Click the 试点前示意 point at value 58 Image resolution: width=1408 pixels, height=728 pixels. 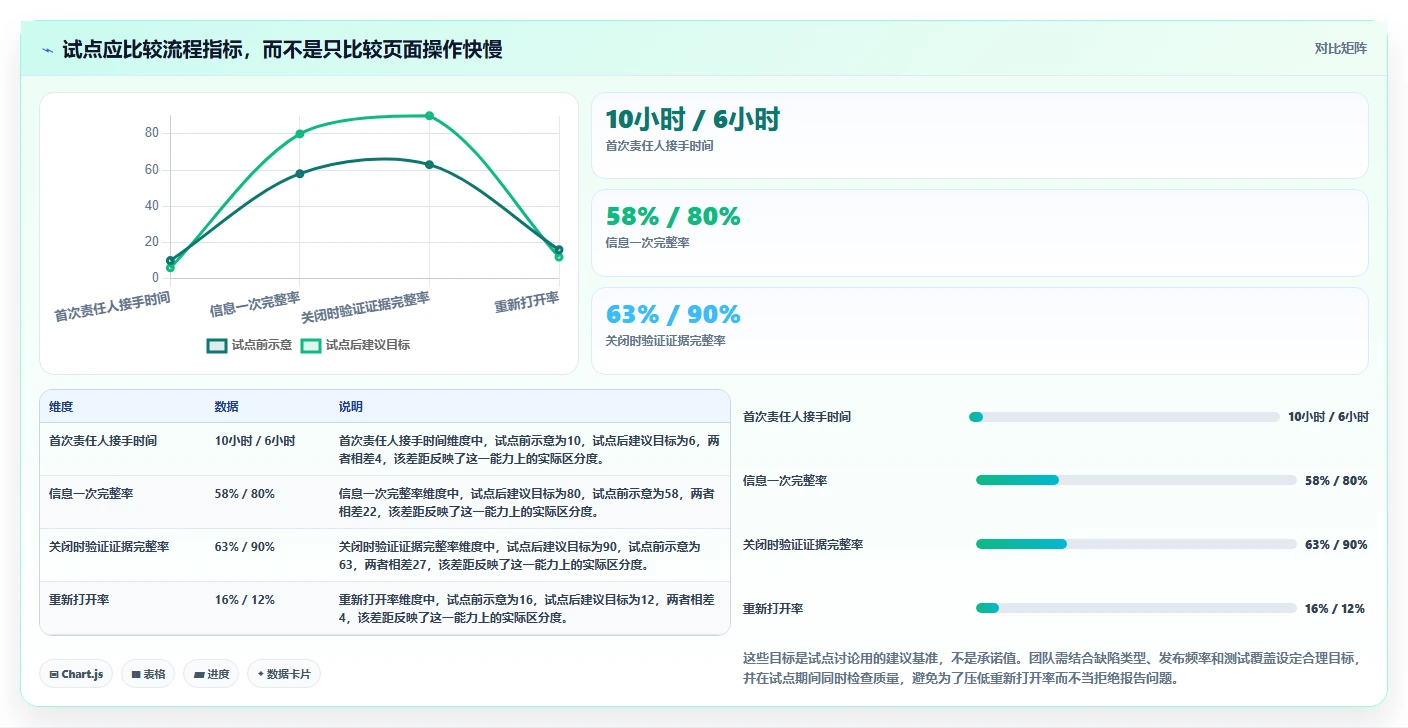(300, 174)
